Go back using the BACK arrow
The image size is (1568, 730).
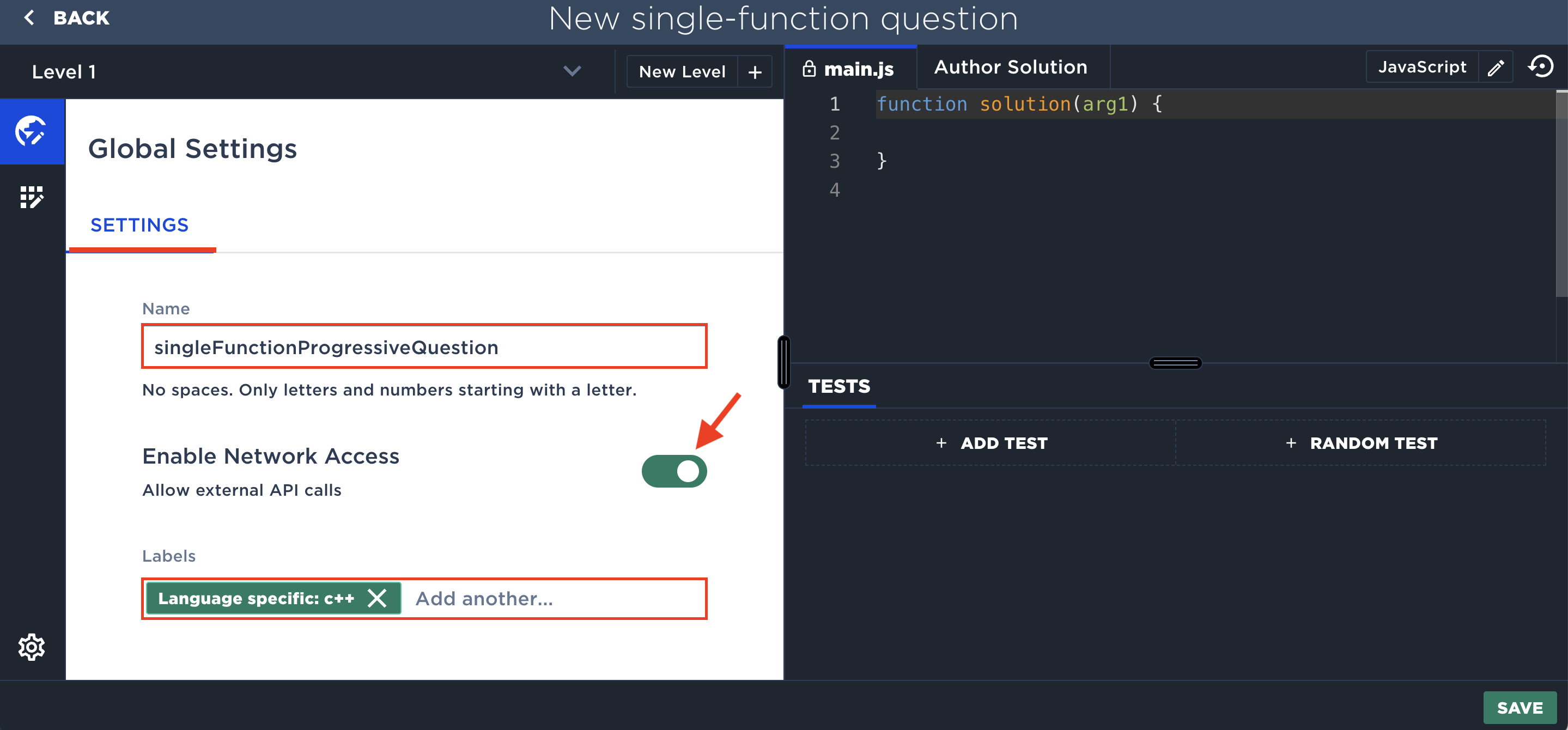click(66, 19)
